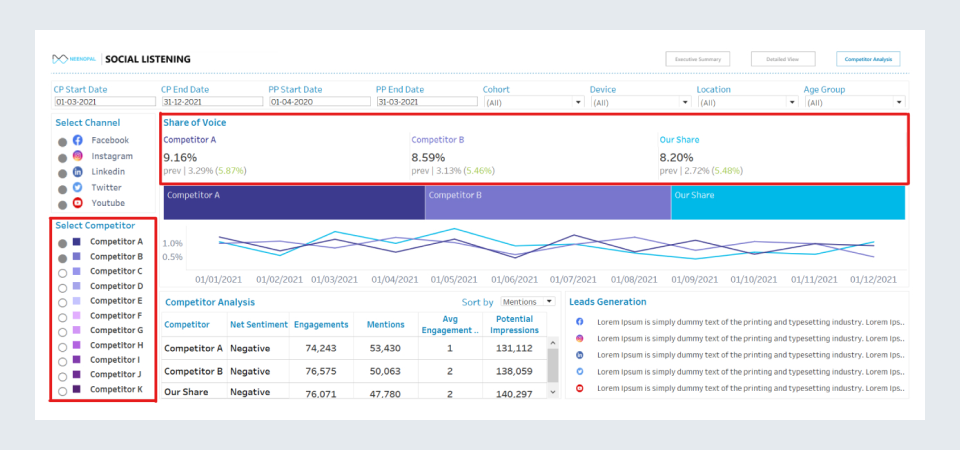The image size is (960, 450).
Task: Click Competitor K color swatch
Action: pos(77,389)
